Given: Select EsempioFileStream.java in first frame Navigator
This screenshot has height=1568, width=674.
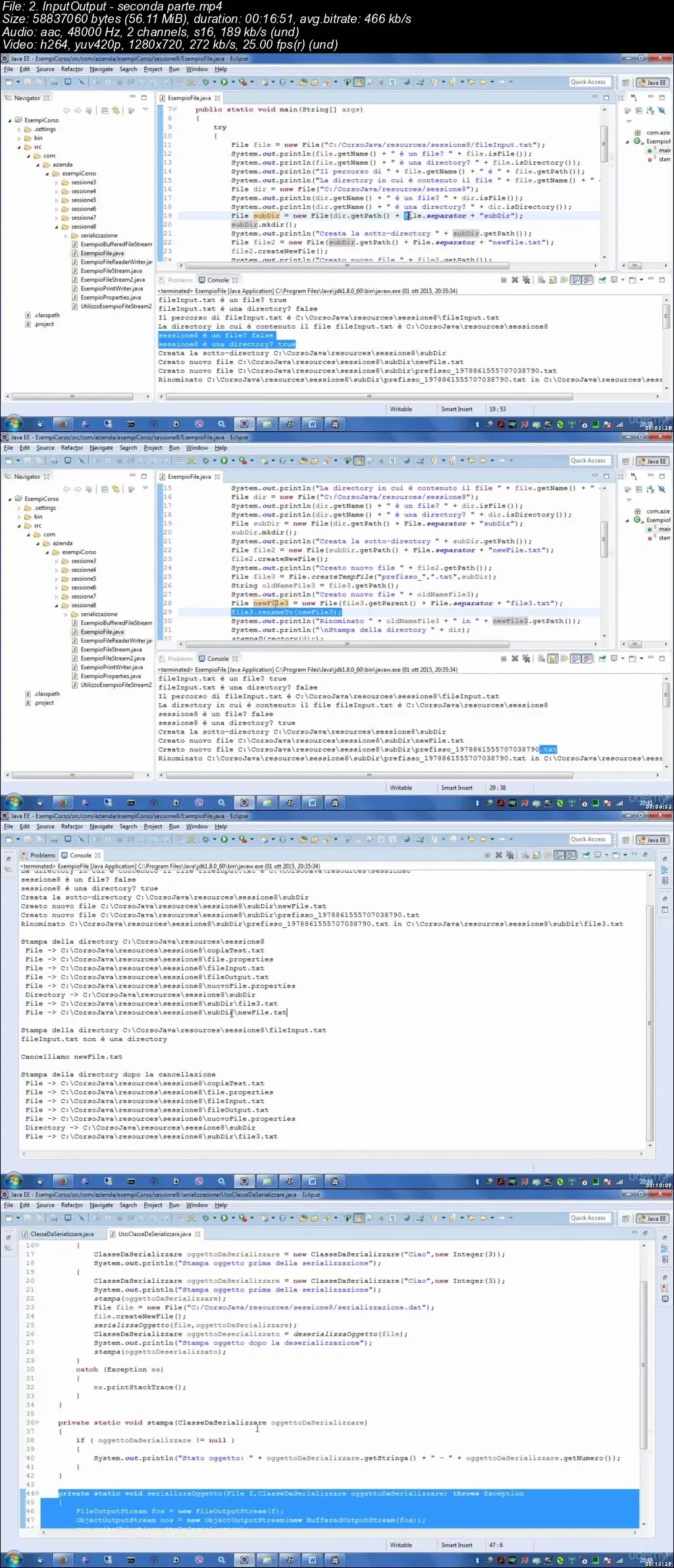Looking at the screenshot, I should coord(111,271).
